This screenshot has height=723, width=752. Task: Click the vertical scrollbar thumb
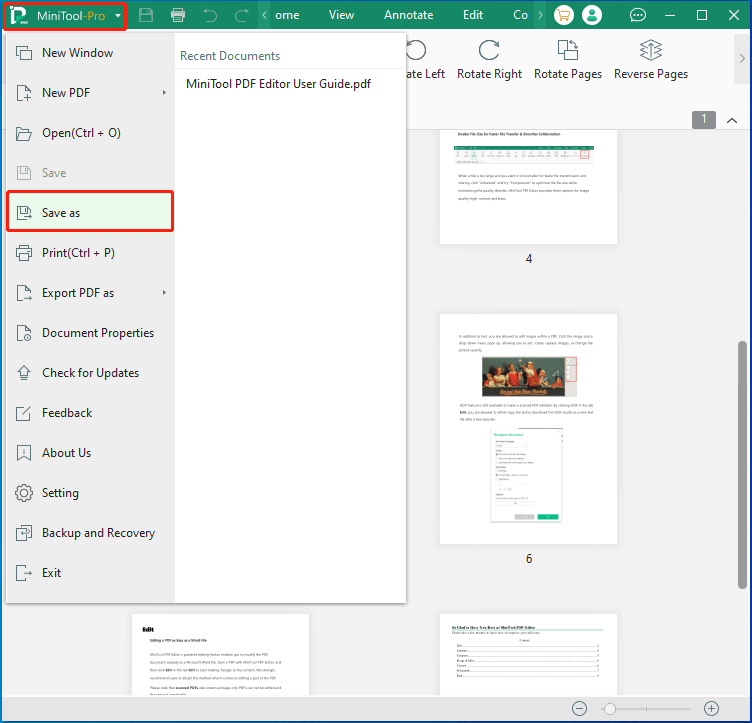[742, 465]
